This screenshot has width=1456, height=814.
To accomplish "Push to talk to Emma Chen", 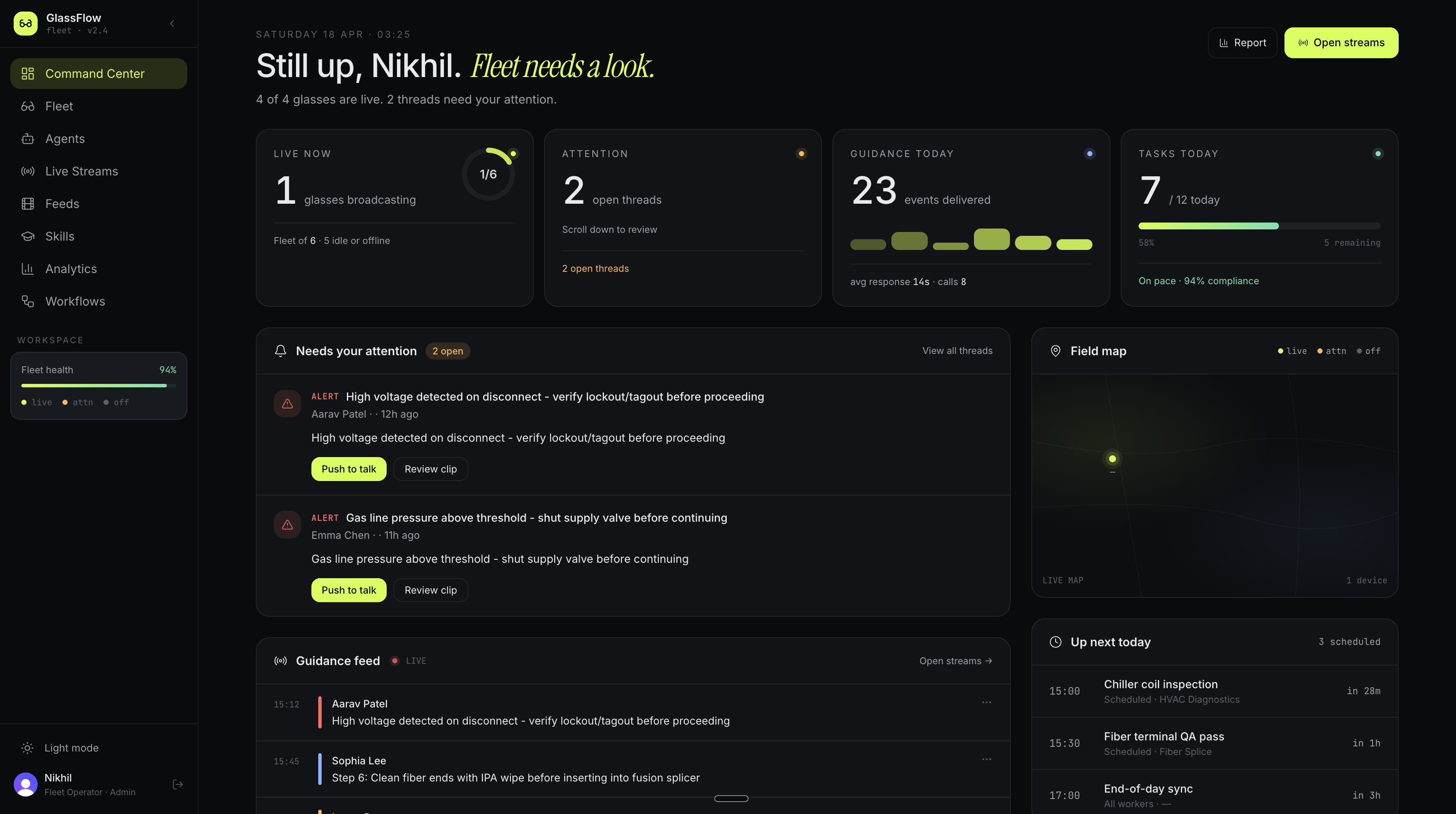I will coord(349,590).
